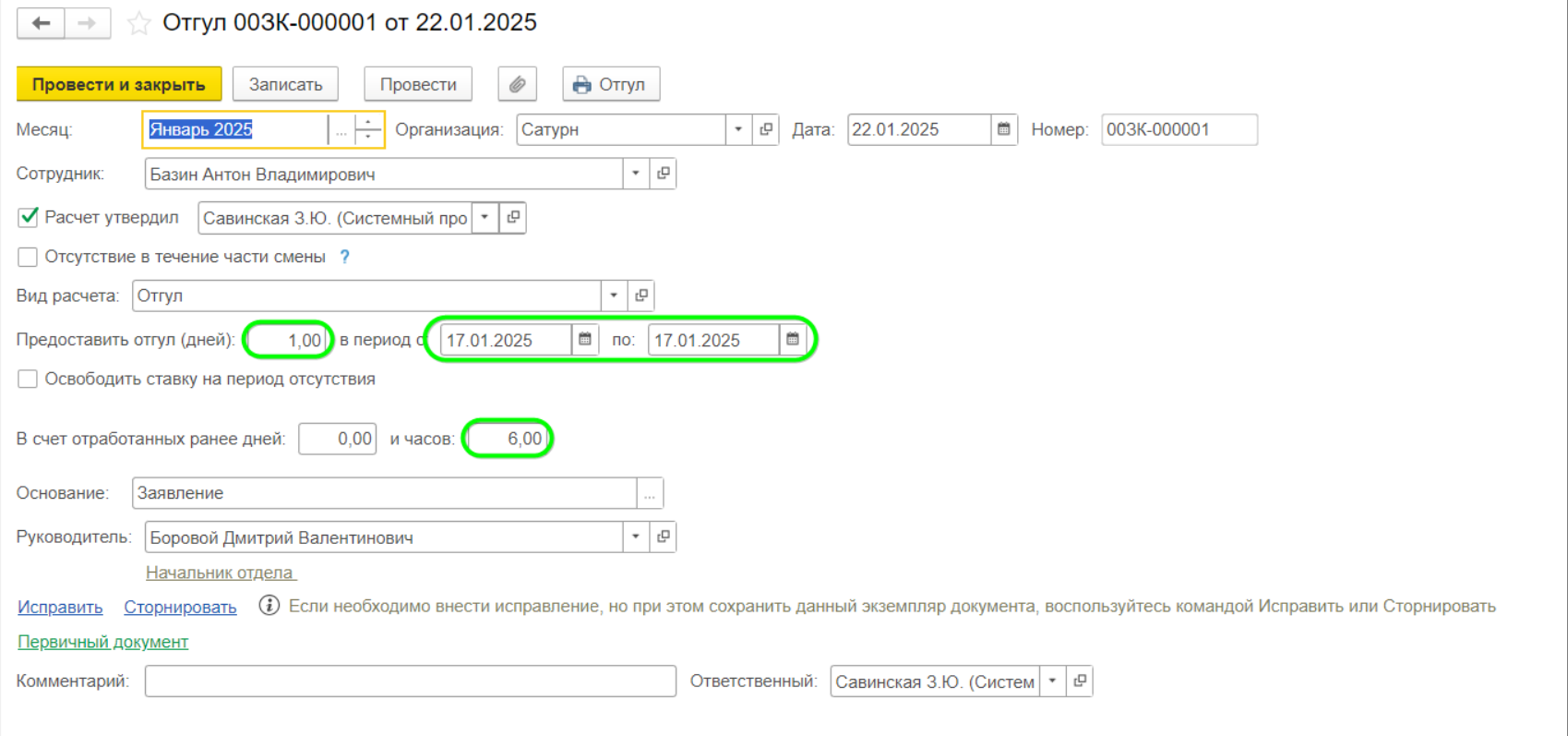
Task: Go forward with the right arrow button
Action: [88, 23]
